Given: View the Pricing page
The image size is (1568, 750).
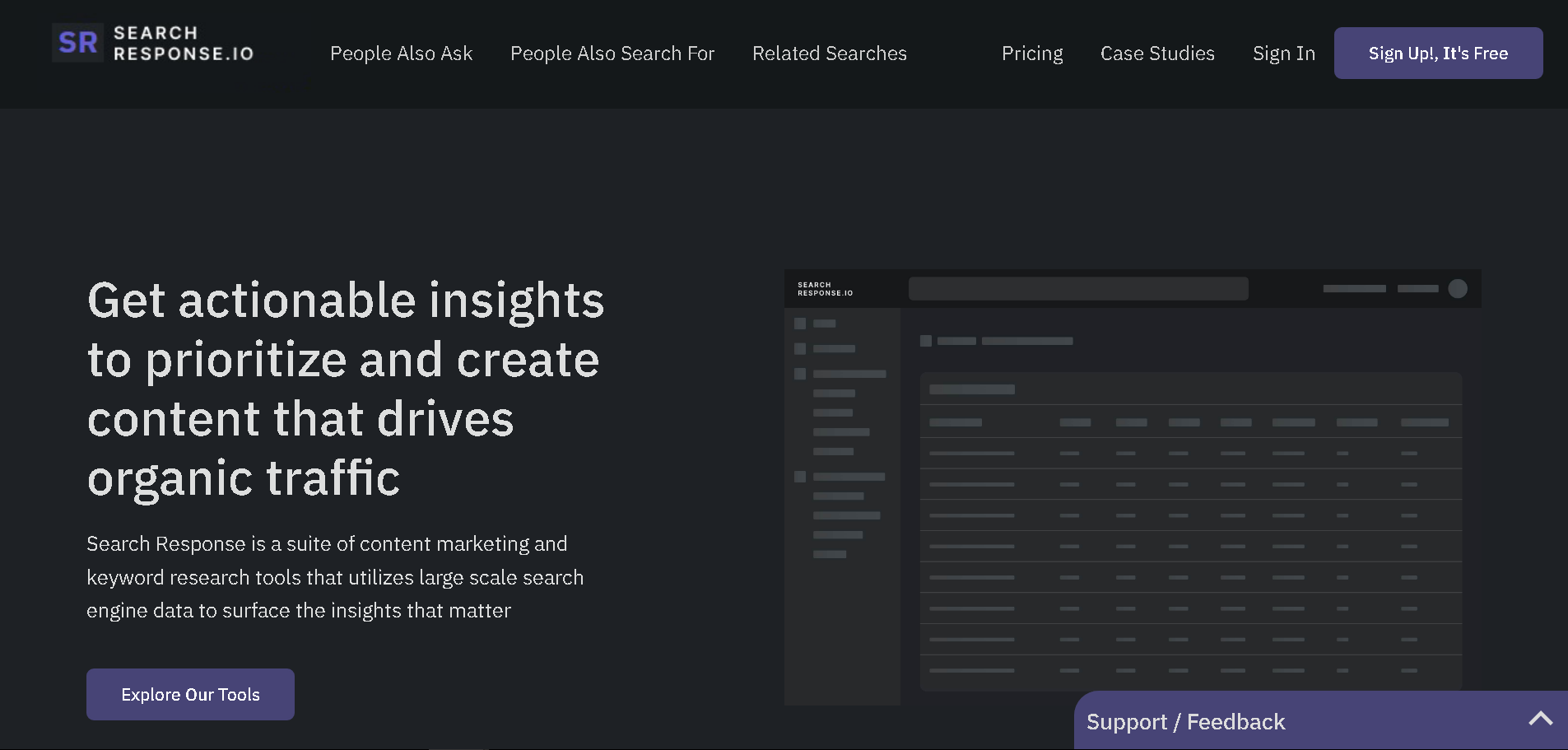Looking at the screenshot, I should coord(1032,54).
